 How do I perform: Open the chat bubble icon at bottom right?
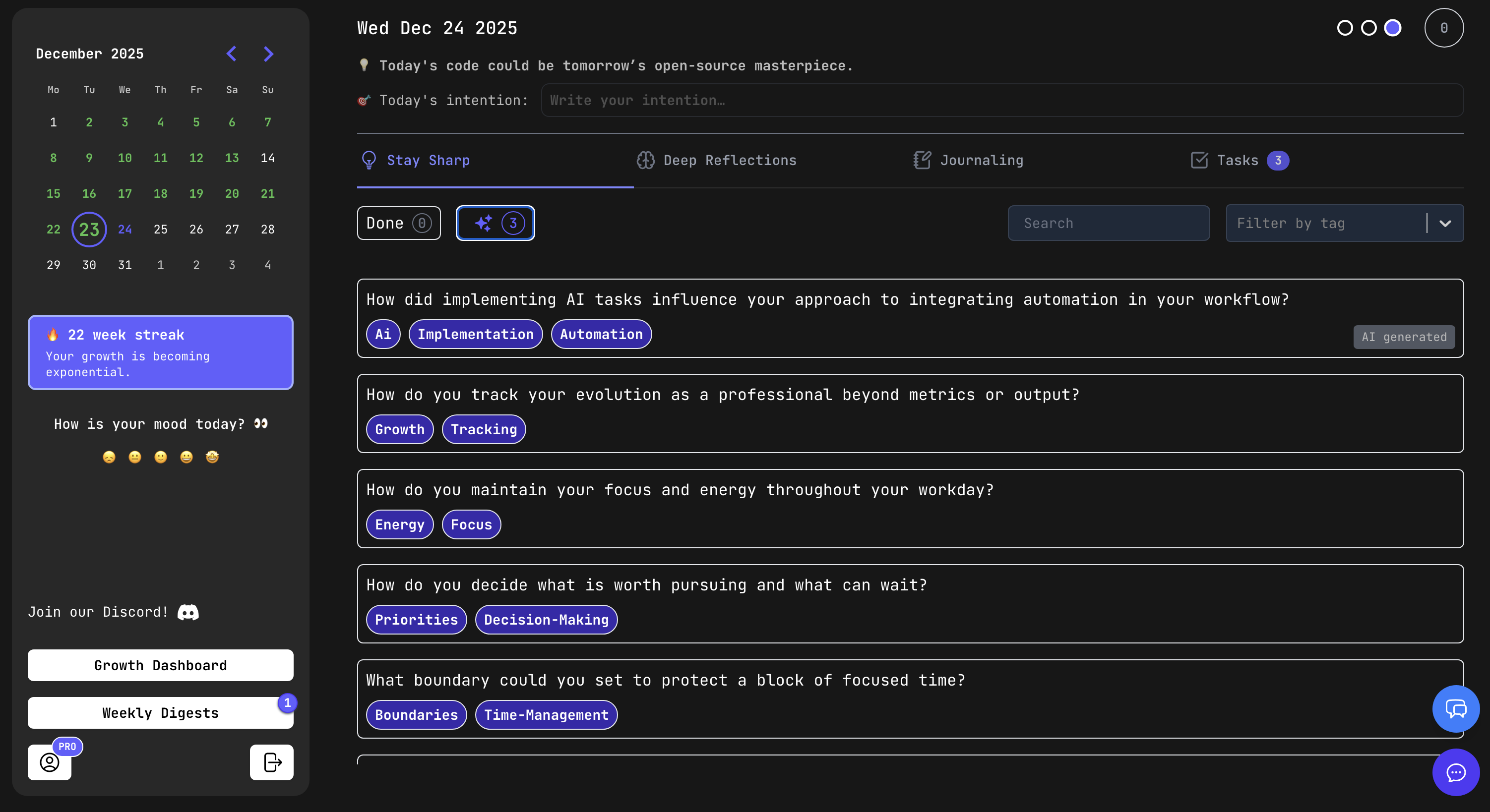point(1456,773)
